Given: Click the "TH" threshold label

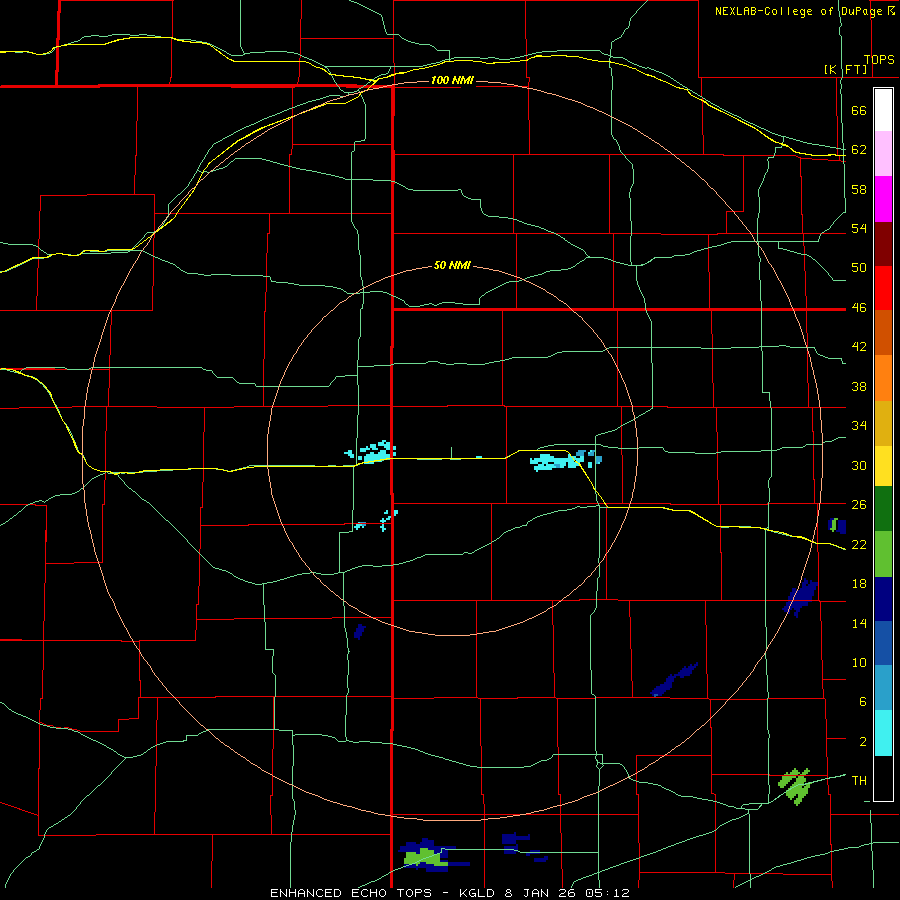Looking at the screenshot, I should [859, 781].
